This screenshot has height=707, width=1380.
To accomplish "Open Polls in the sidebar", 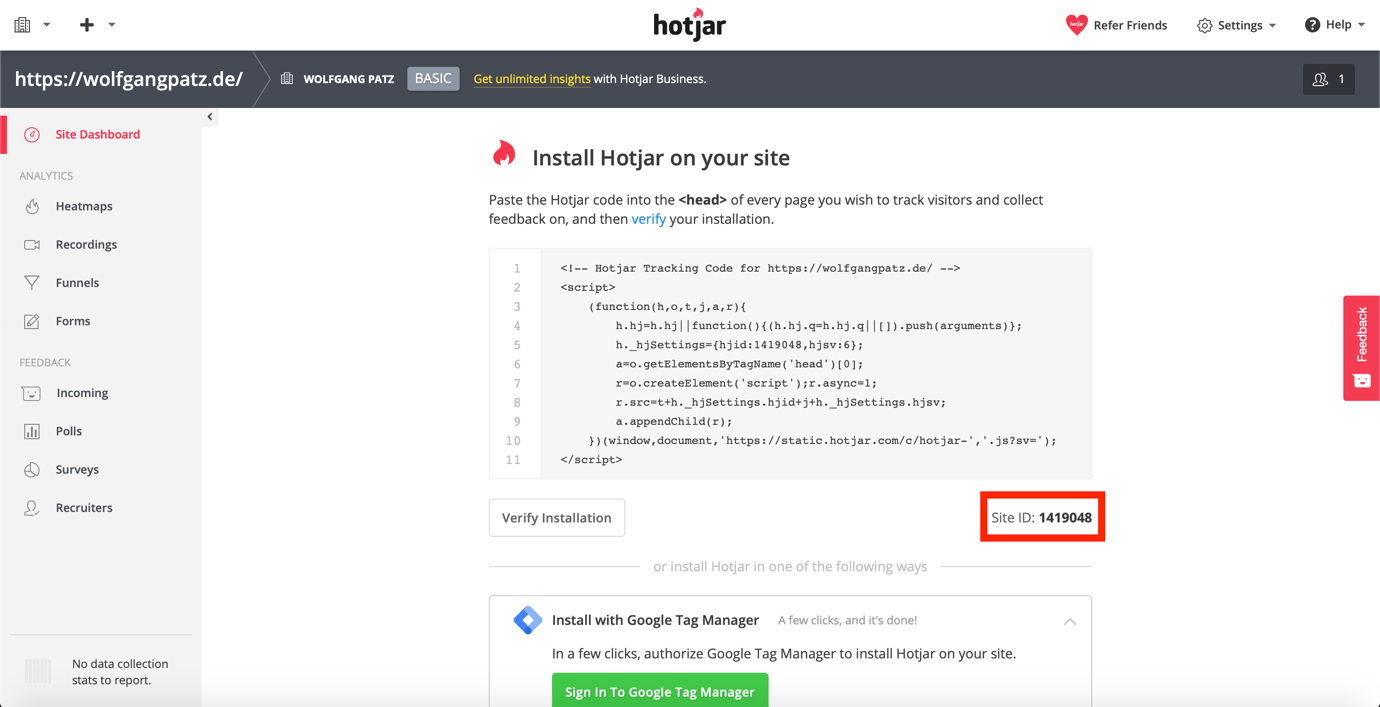I will point(69,431).
